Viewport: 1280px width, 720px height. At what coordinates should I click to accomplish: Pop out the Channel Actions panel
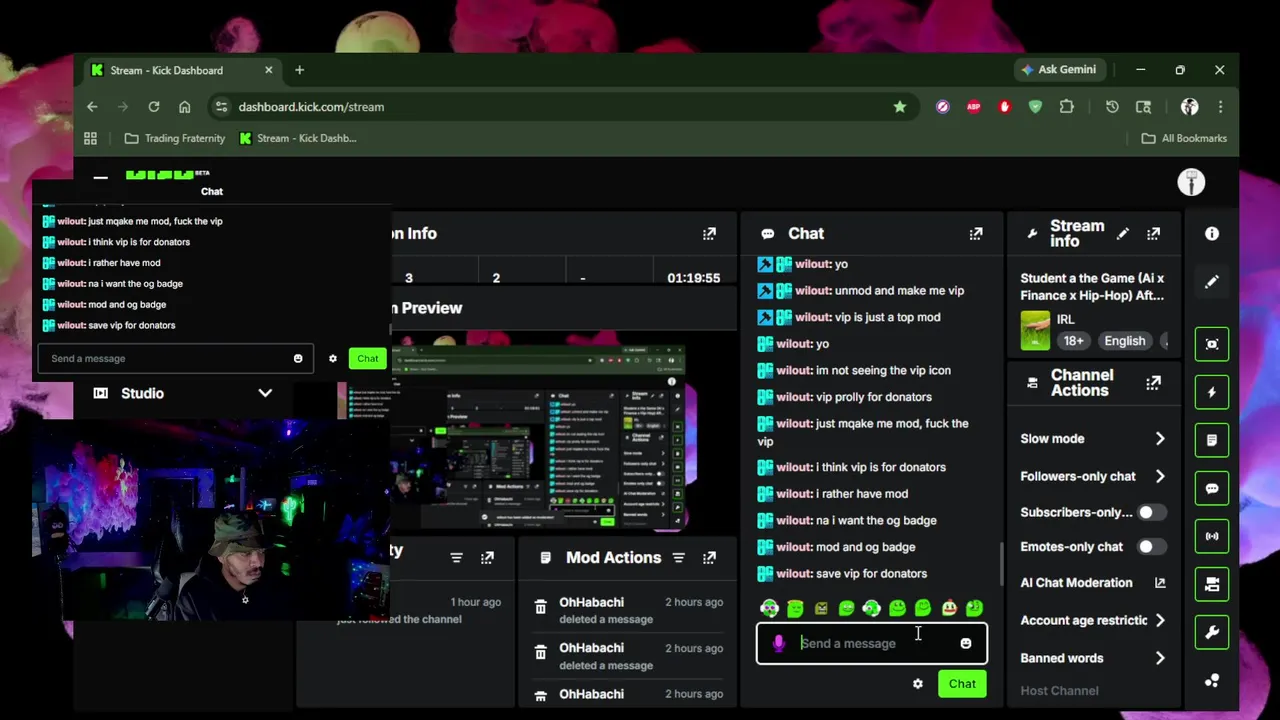click(x=1154, y=383)
